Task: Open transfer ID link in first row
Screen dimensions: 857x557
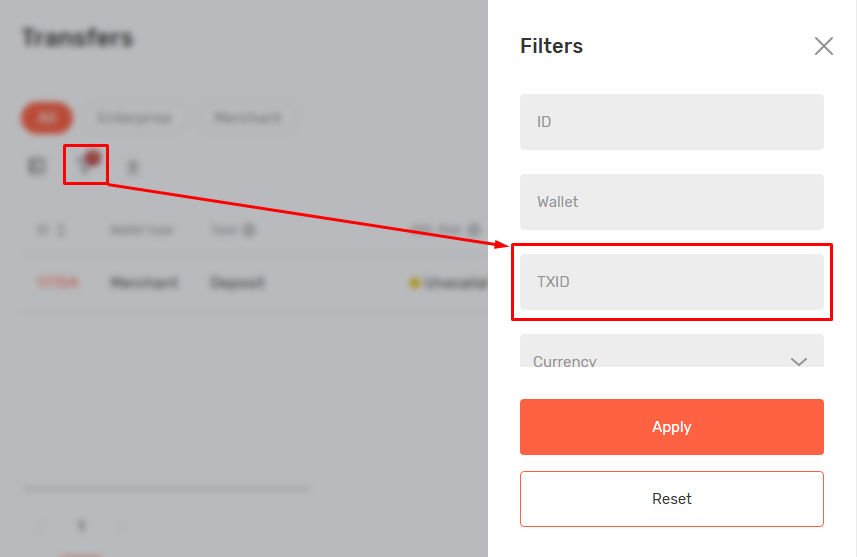Action: pos(56,283)
